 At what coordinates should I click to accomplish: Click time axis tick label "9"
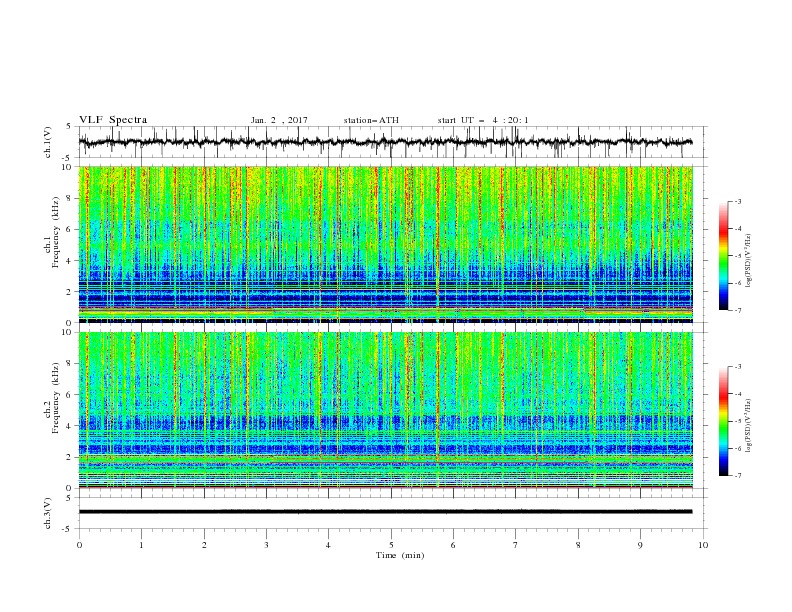640,545
